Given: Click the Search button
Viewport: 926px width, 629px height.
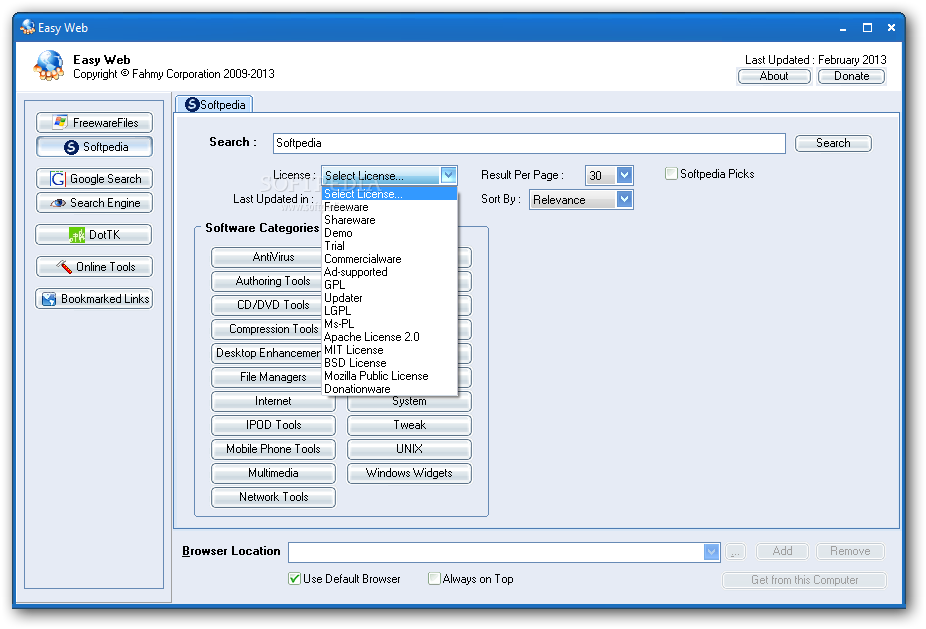Looking at the screenshot, I should click(x=833, y=143).
